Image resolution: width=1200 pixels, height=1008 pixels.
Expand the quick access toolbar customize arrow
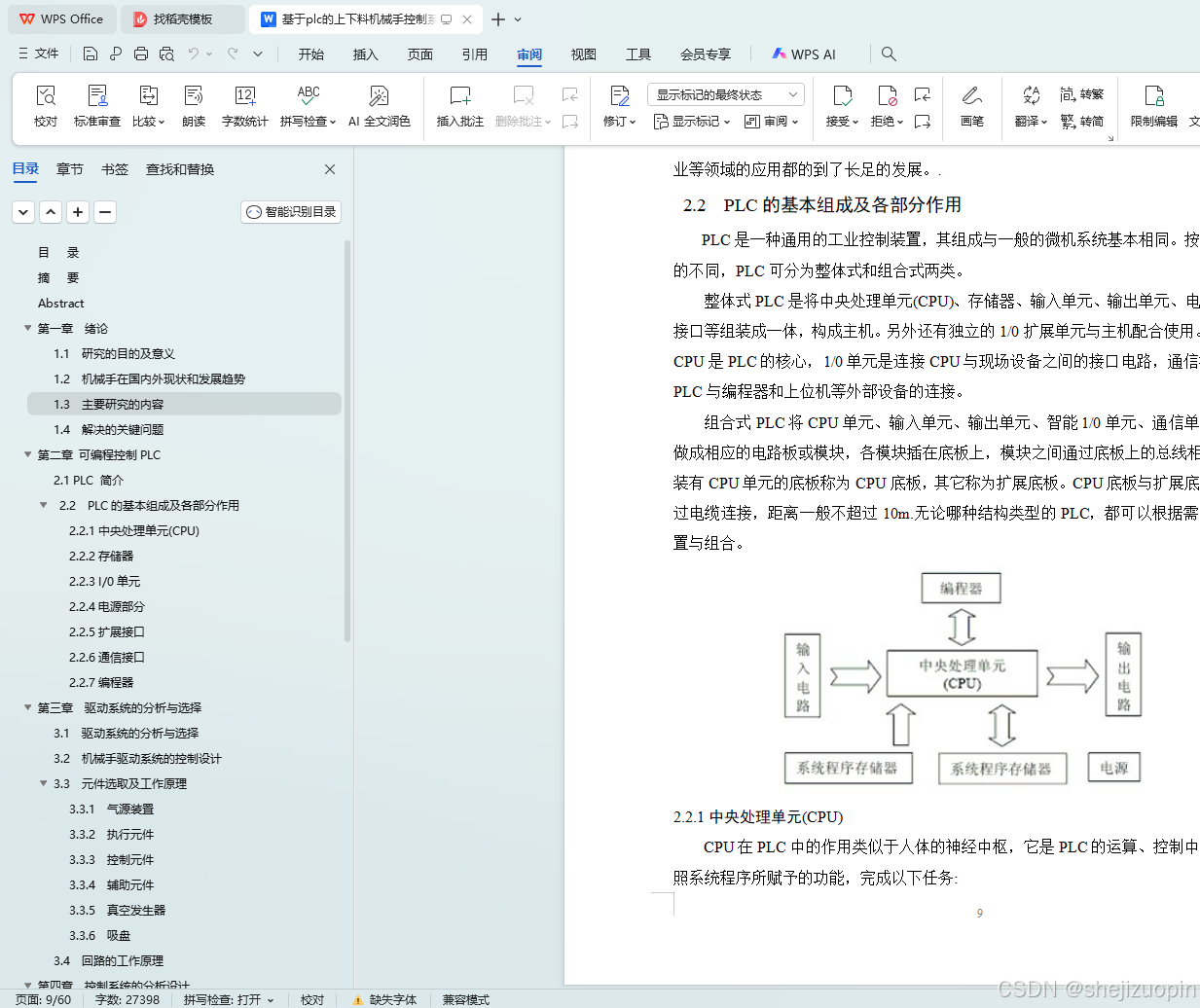258,54
